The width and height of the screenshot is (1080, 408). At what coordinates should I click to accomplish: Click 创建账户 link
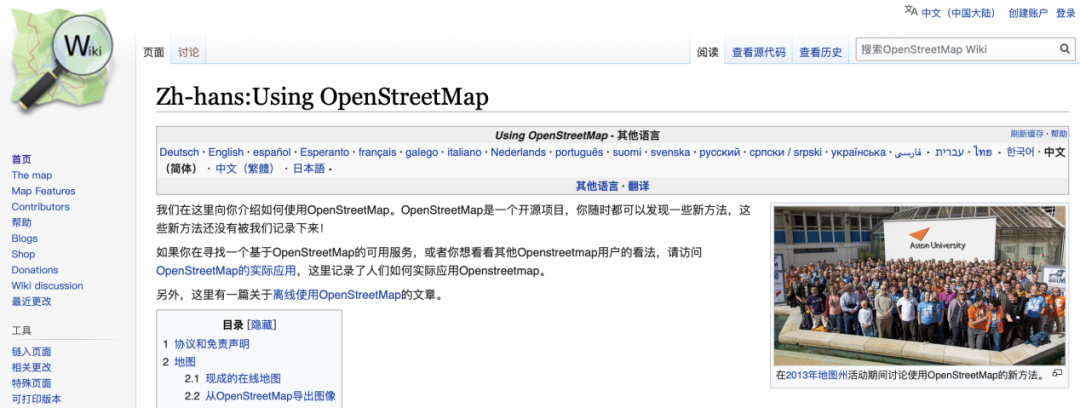[1028, 12]
